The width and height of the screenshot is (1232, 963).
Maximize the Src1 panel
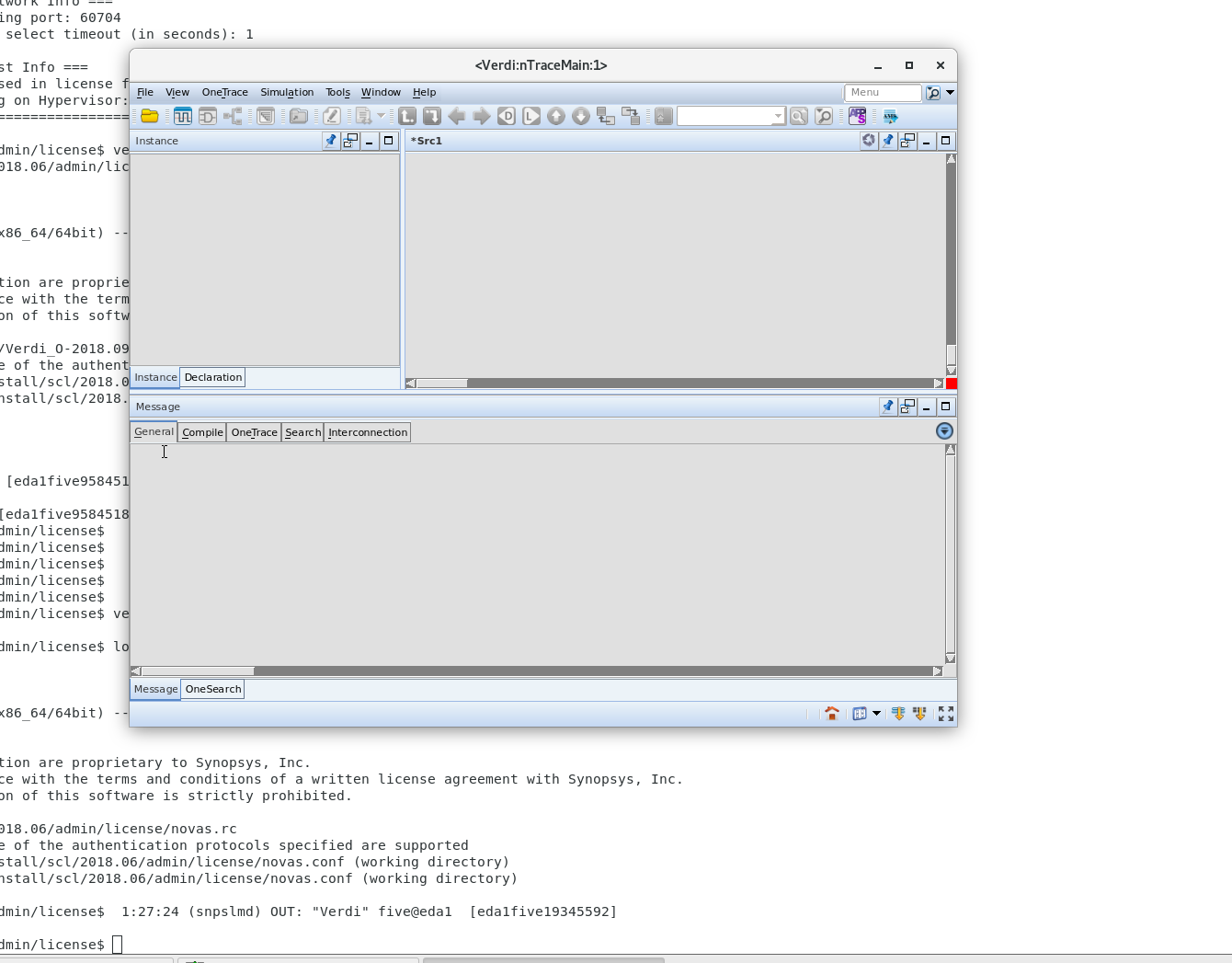[x=945, y=141]
